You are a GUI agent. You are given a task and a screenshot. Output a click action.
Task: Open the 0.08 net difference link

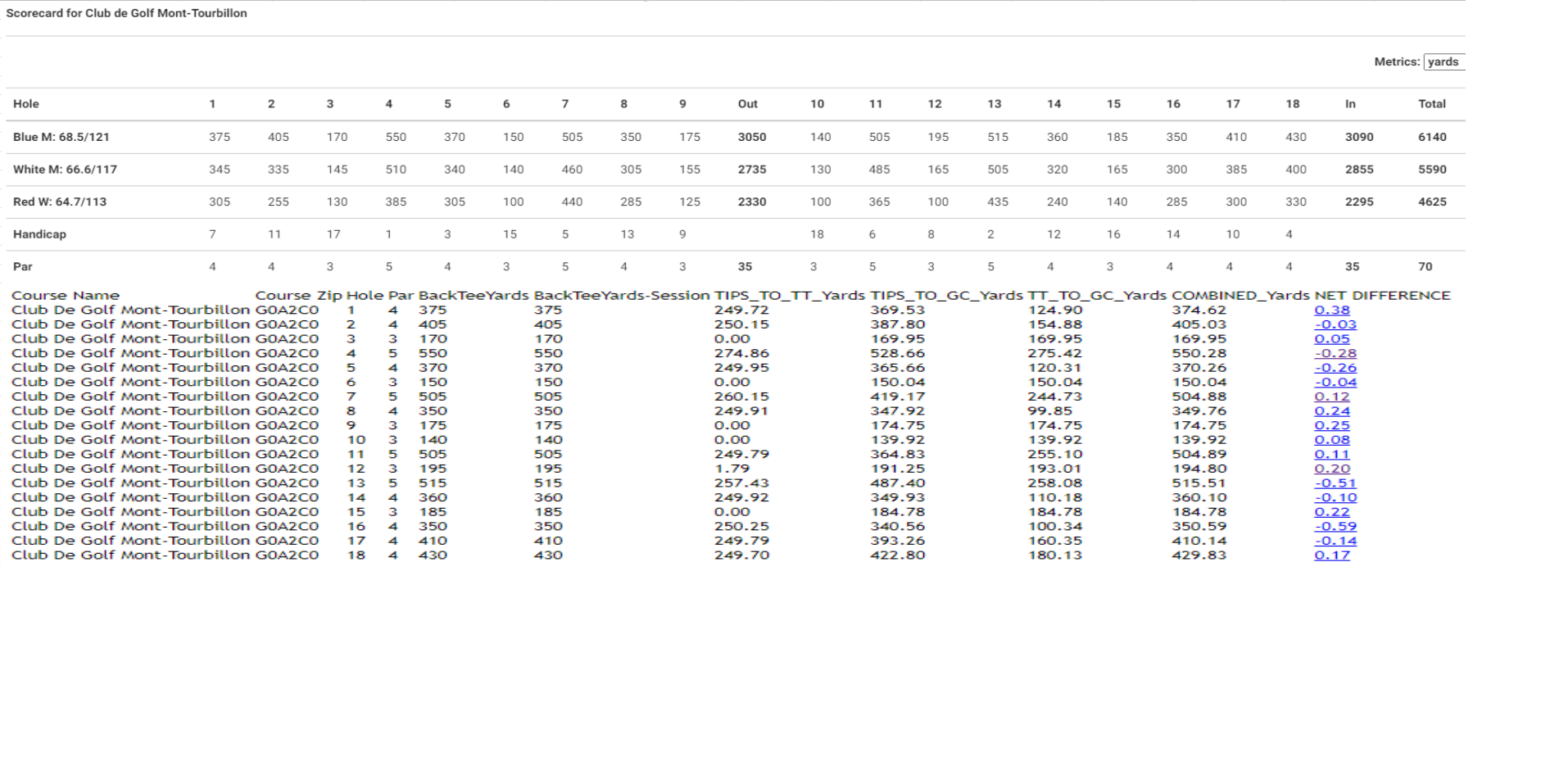(x=1332, y=440)
